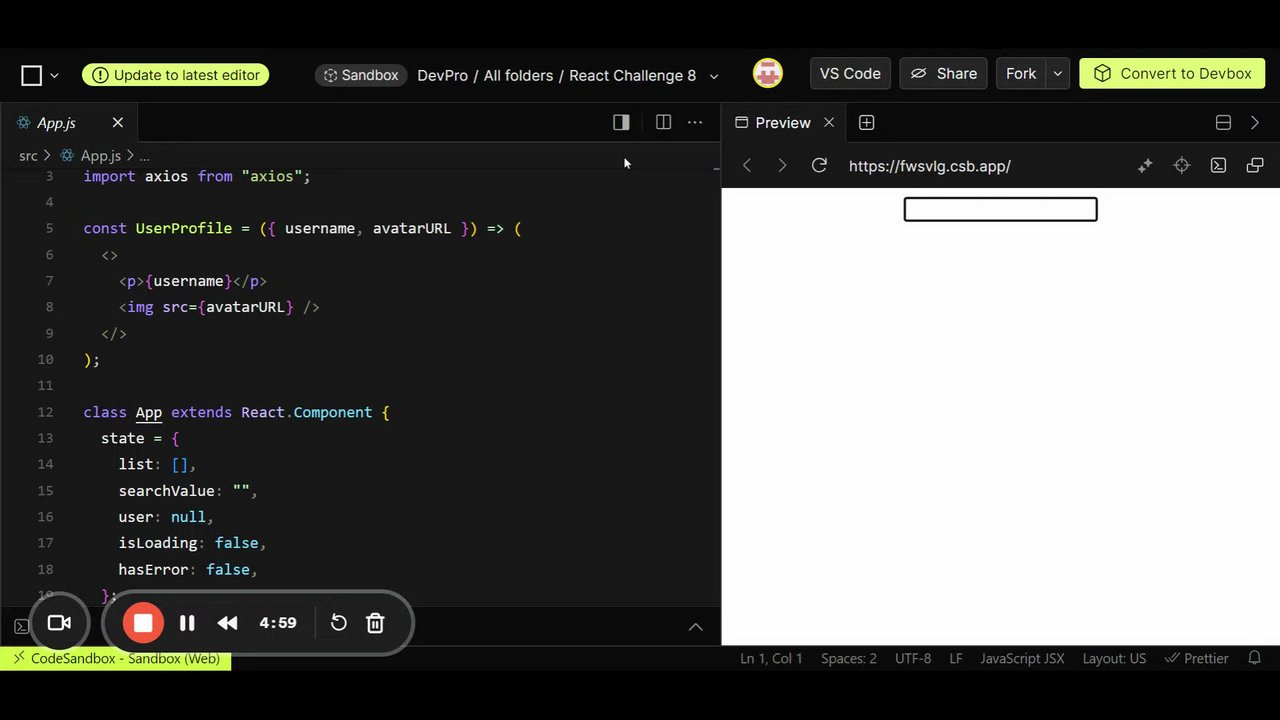Switch to the App.js editor tab
This screenshot has width=1280, height=720.
(x=56, y=122)
